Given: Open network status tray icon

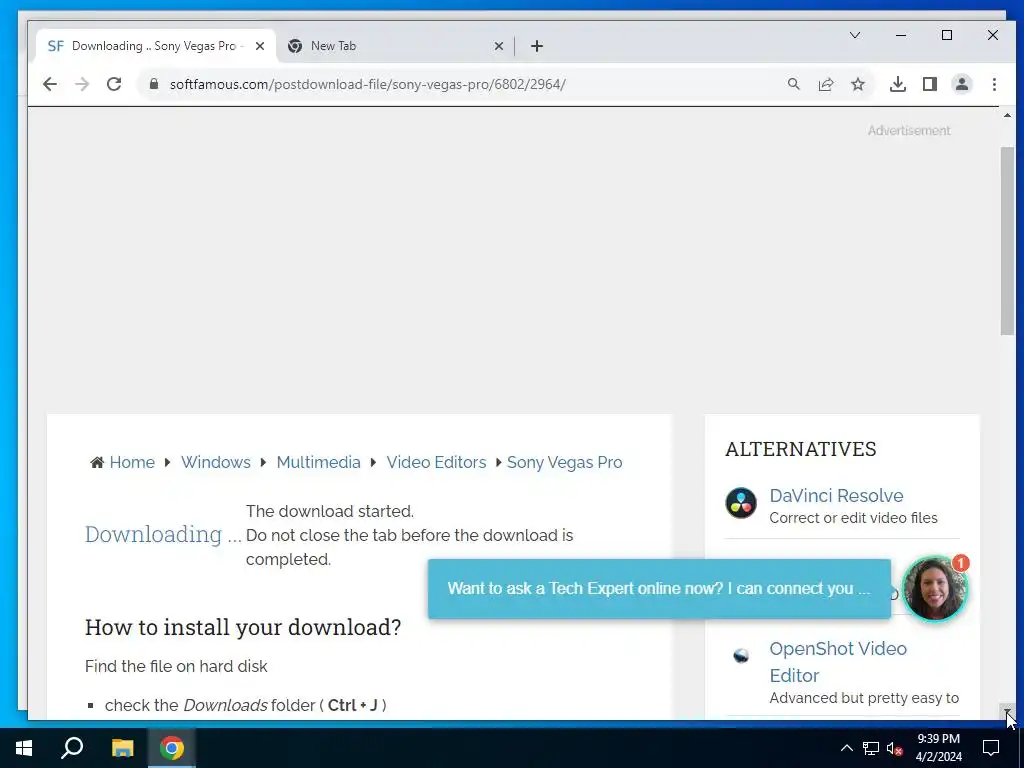Looking at the screenshot, I should pos(871,748).
